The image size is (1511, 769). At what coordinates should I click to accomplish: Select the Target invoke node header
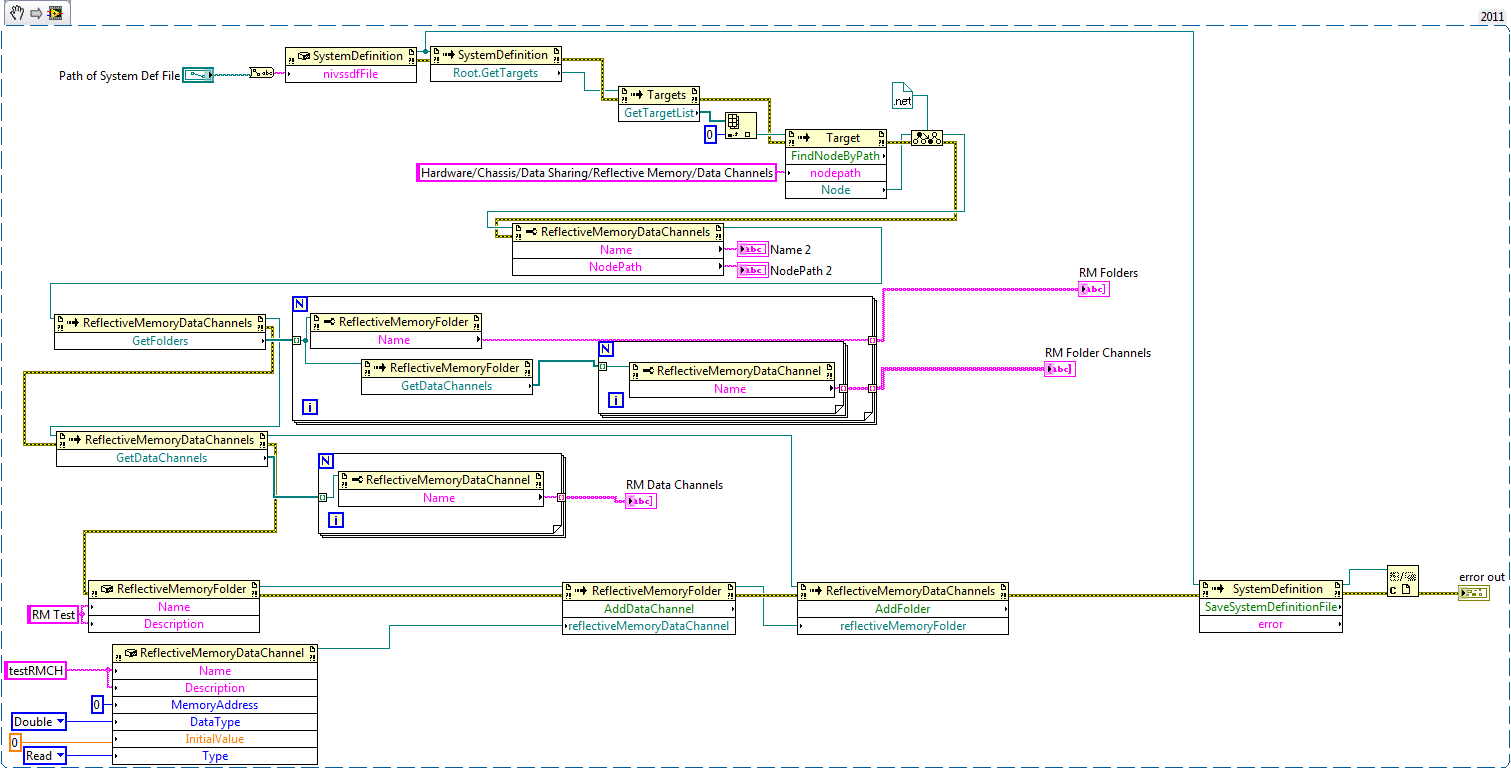tap(836, 138)
